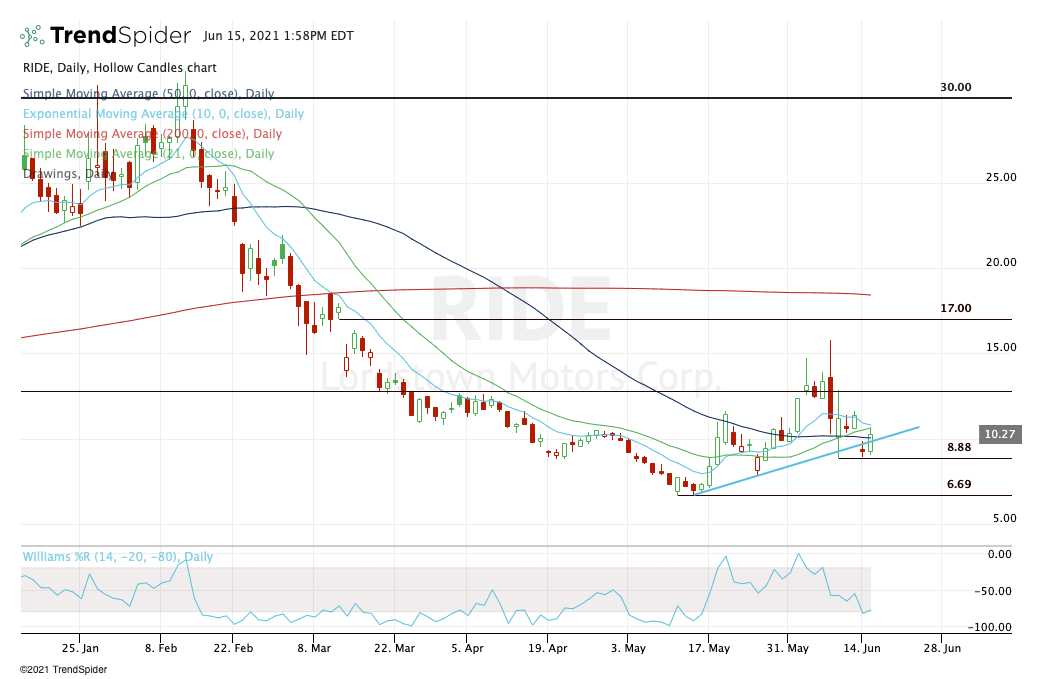
Task: Click the 30.00 horizontal level label
Action: point(956,87)
